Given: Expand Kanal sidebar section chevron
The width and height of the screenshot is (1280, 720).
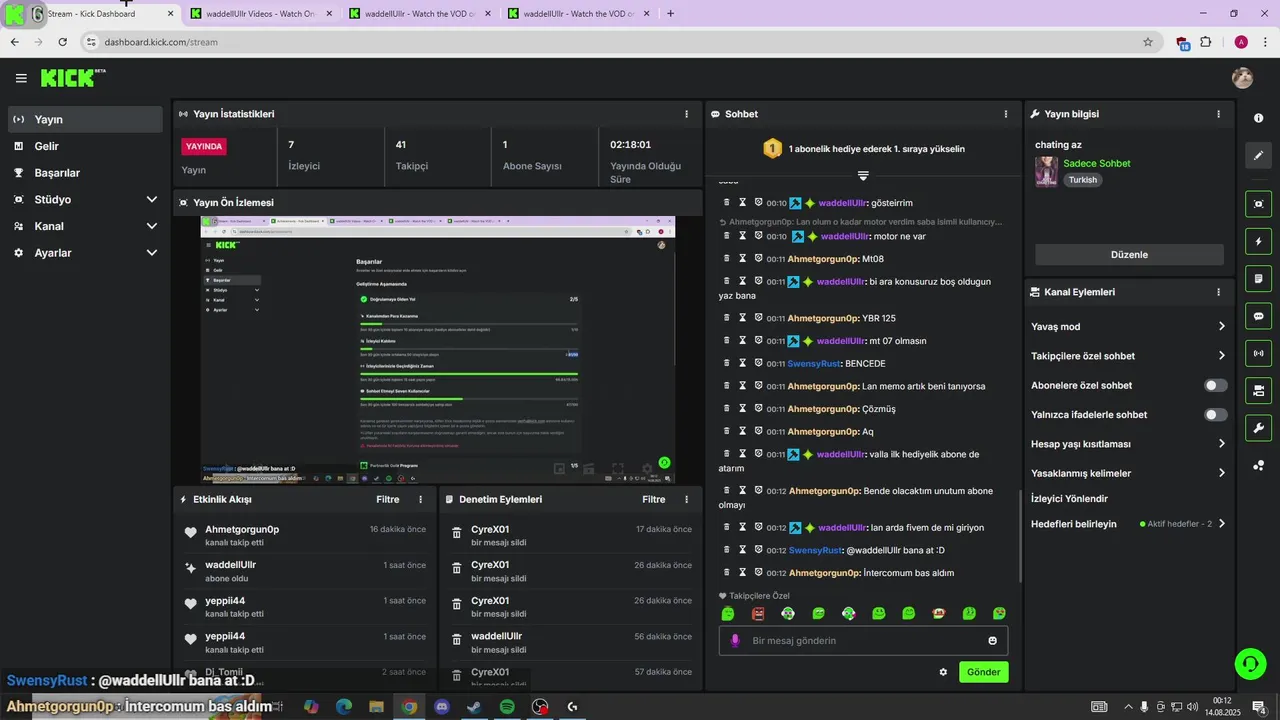Looking at the screenshot, I should pos(152,226).
